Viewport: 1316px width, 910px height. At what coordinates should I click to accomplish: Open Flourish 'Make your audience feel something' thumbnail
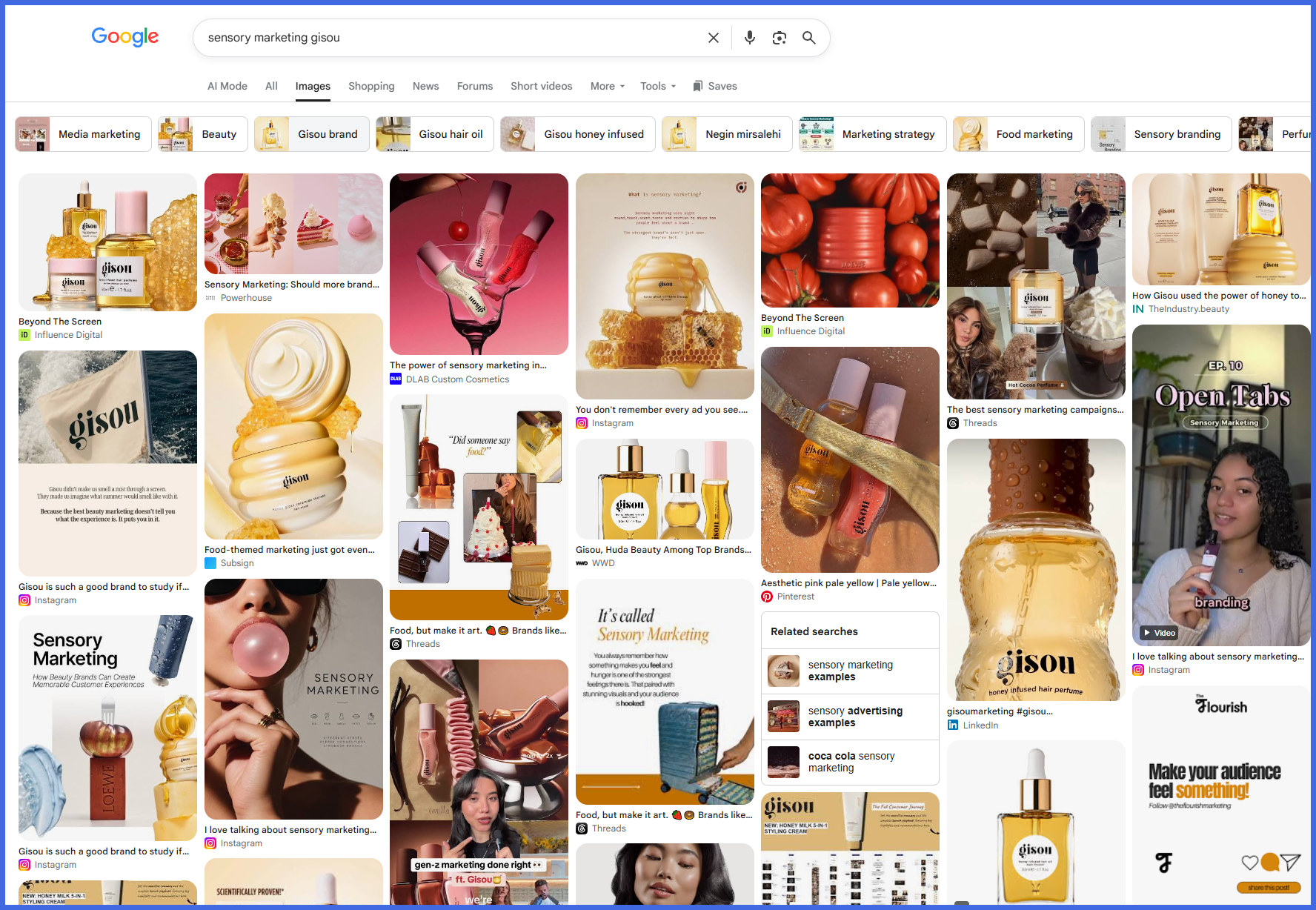coord(1221,794)
